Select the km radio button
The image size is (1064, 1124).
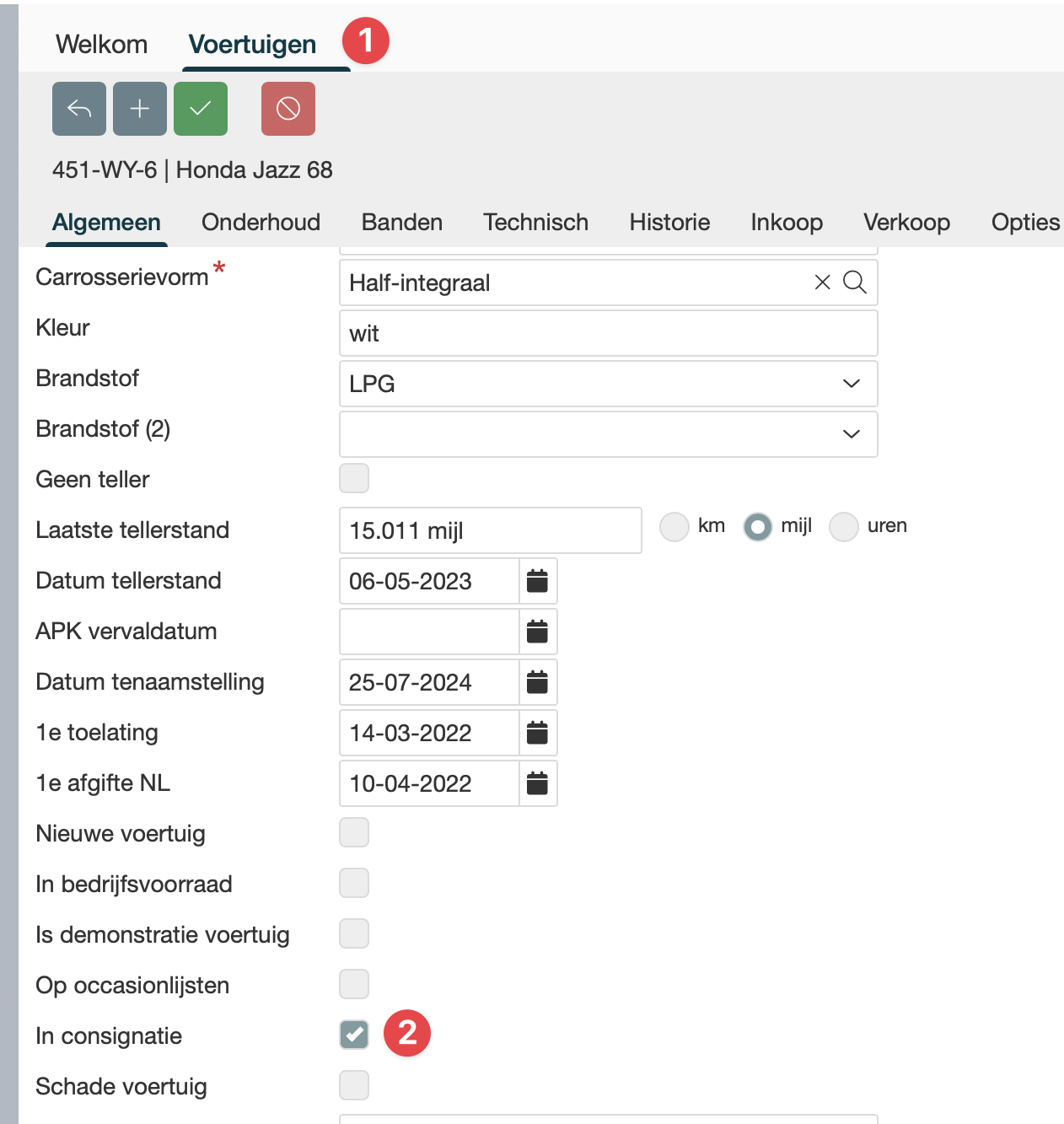pos(674,527)
